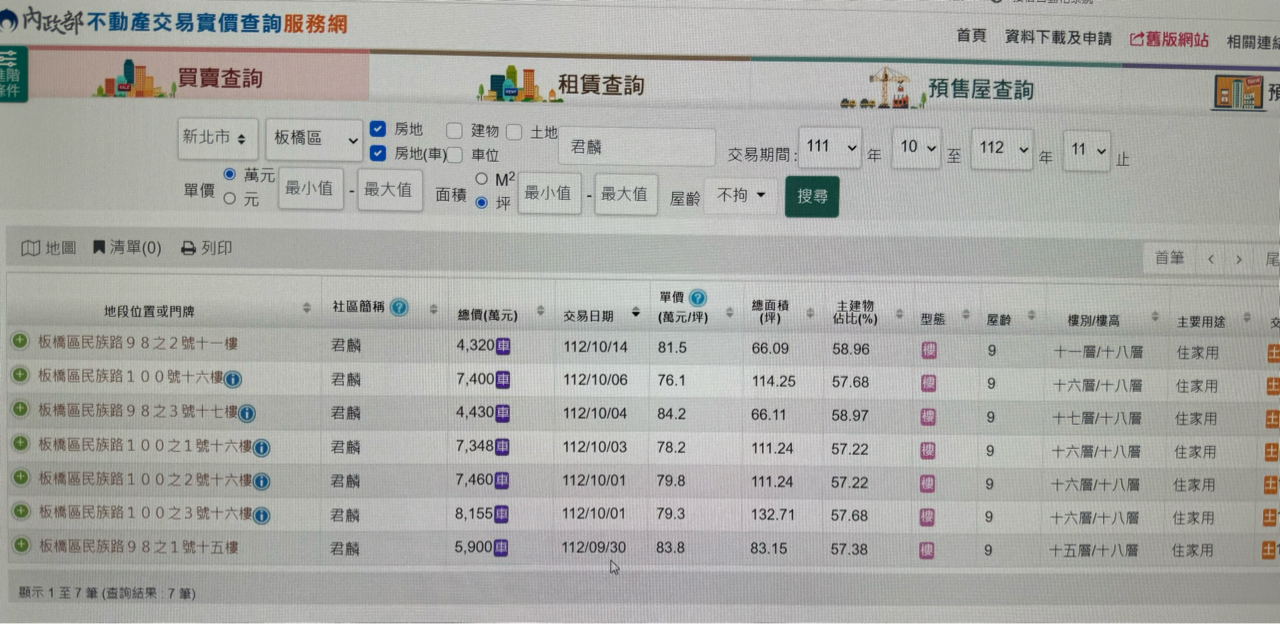Viewport: 1280px width, 624px height.
Task: Click the green 搜尋 search button
Action: coord(811,197)
